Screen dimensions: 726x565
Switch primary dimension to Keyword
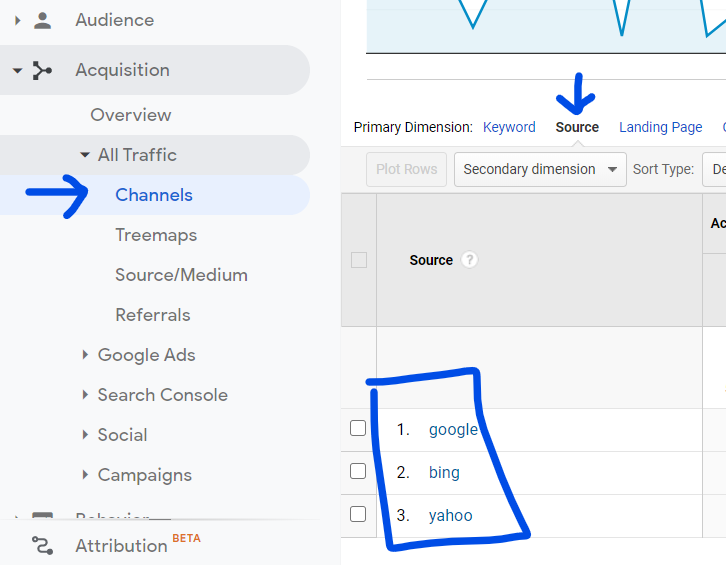click(x=509, y=127)
